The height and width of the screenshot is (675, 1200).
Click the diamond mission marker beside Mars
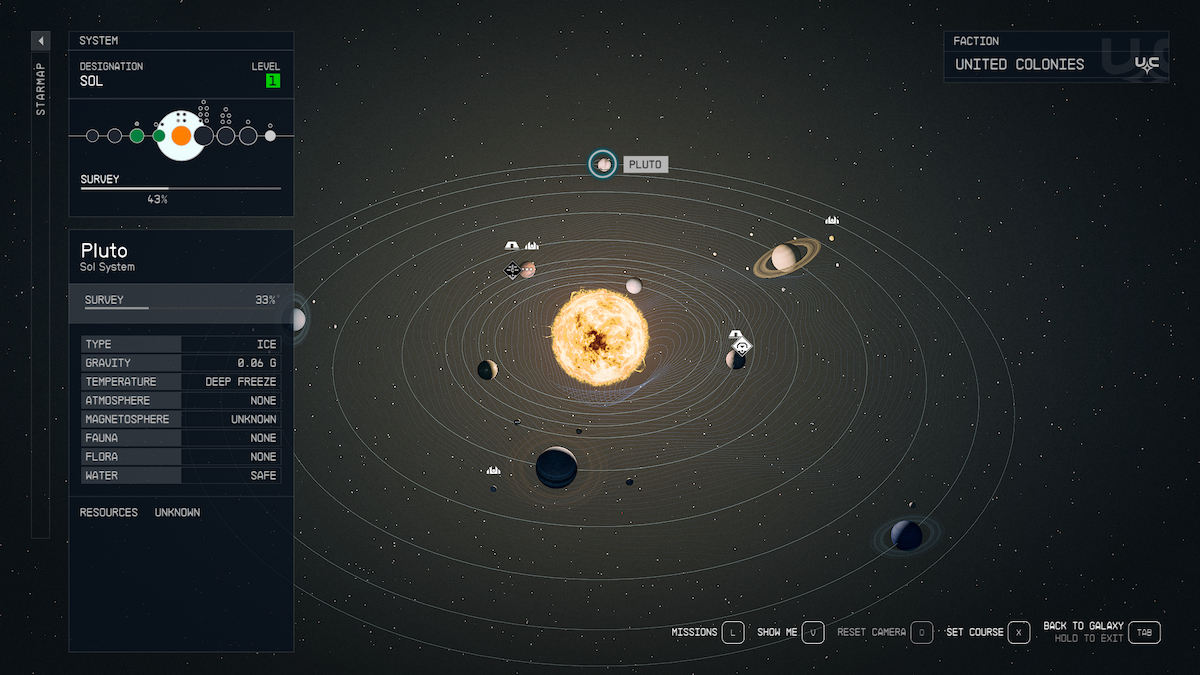[512, 270]
